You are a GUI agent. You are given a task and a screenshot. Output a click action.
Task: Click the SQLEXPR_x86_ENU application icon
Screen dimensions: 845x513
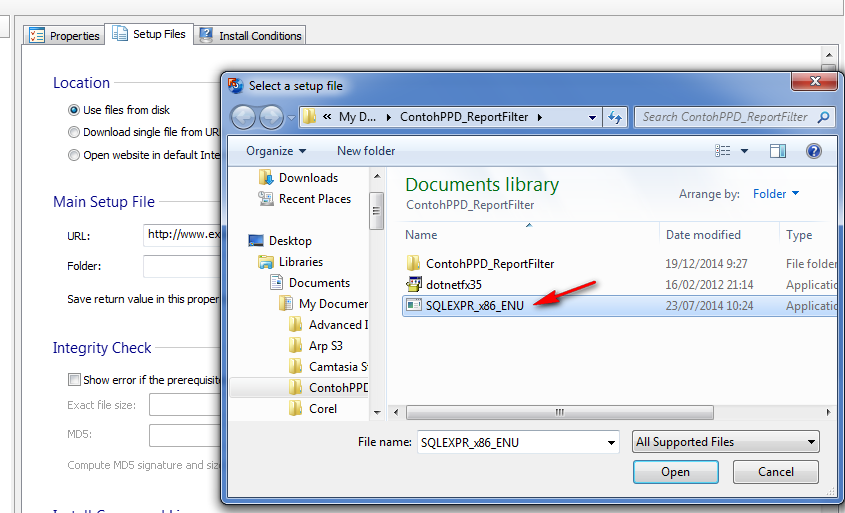point(413,306)
